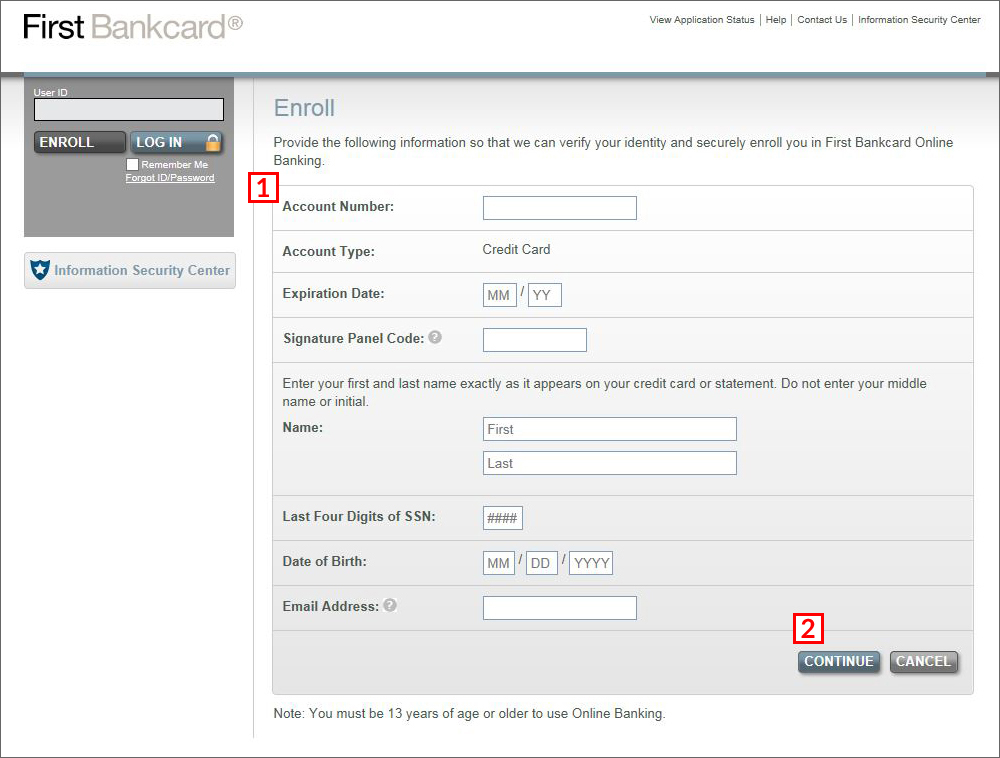The width and height of the screenshot is (1000, 758).
Task: Focus the Email Address field
Action: pyautogui.click(x=559, y=608)
